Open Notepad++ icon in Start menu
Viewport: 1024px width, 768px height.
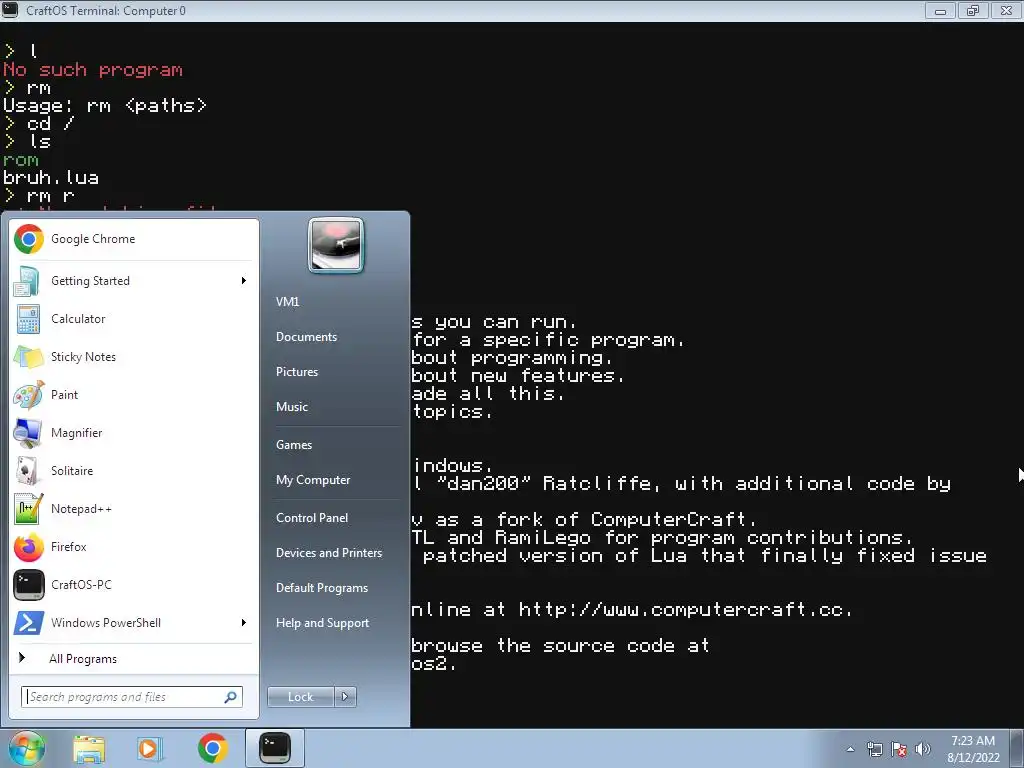29,509
